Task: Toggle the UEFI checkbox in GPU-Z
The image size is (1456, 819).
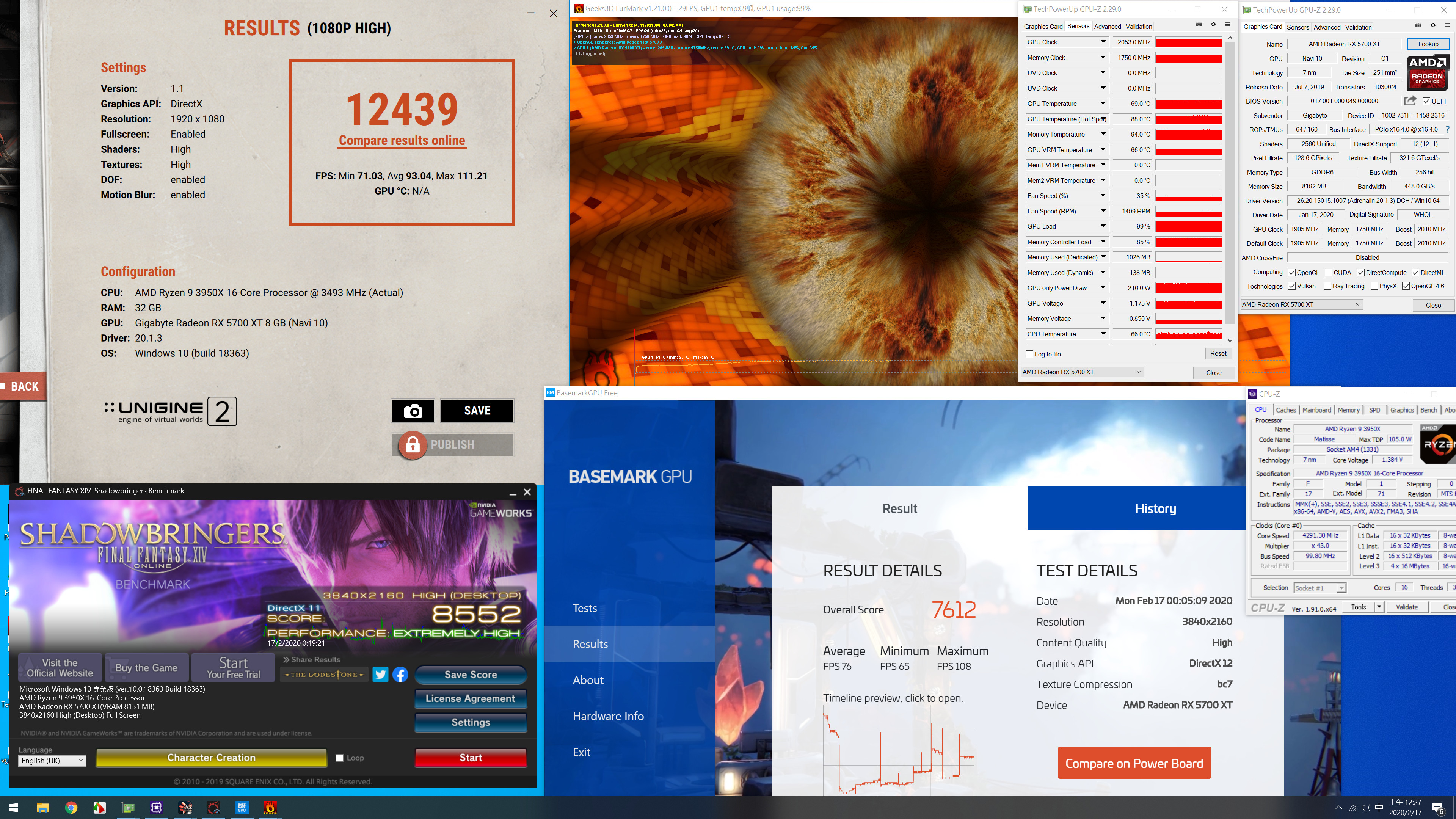Action: pos(1426,101)
